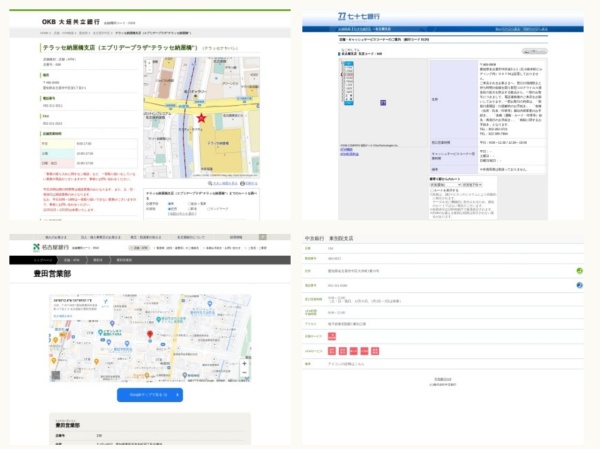Click the 名古屋銀行 logo
This screenshot has height=450, width=600.
pyautogui.click(x=51, y=248)
